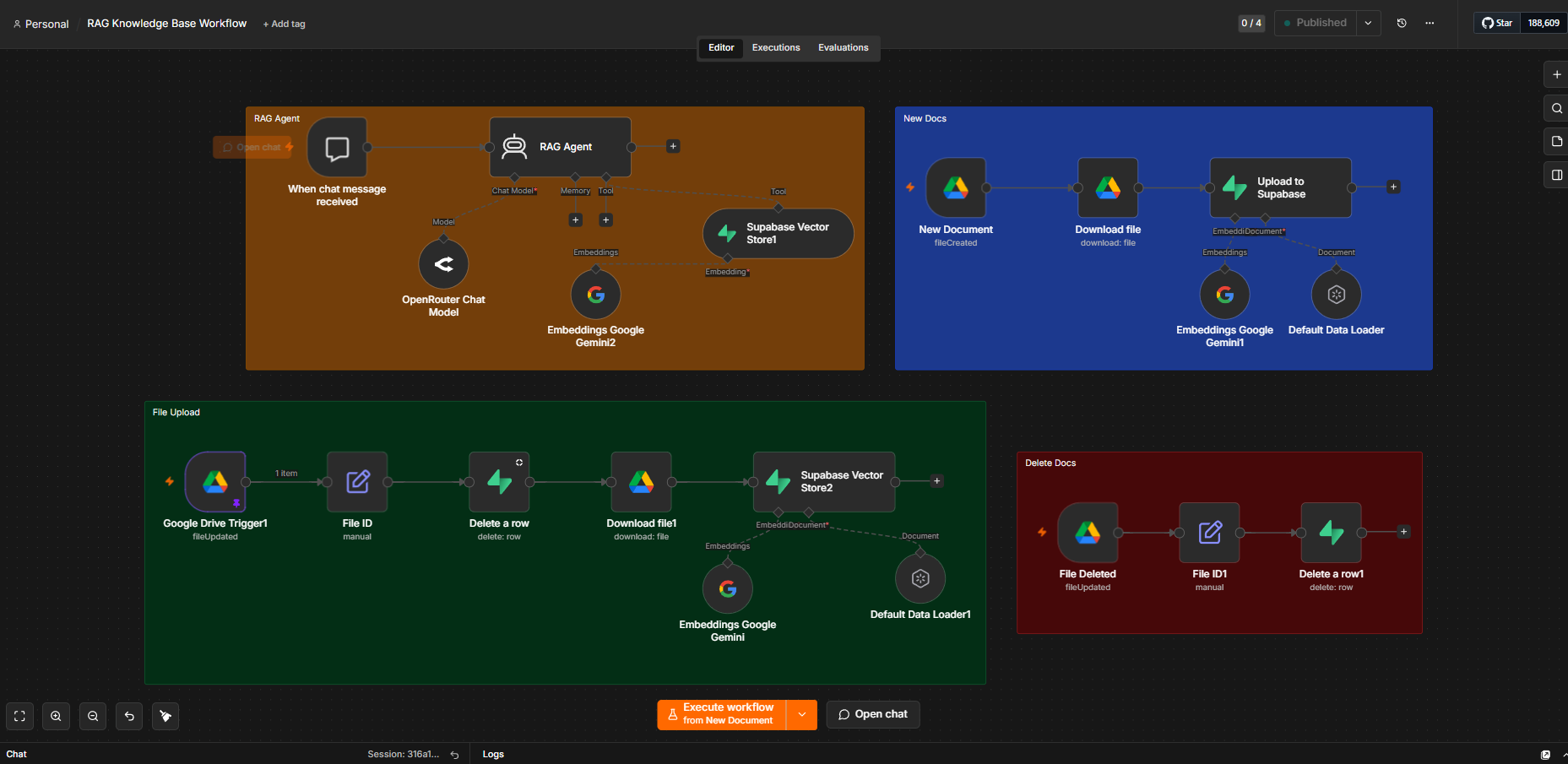
Task: Select Embeddings Google Gemini node
Action: [x=728, y=588]
